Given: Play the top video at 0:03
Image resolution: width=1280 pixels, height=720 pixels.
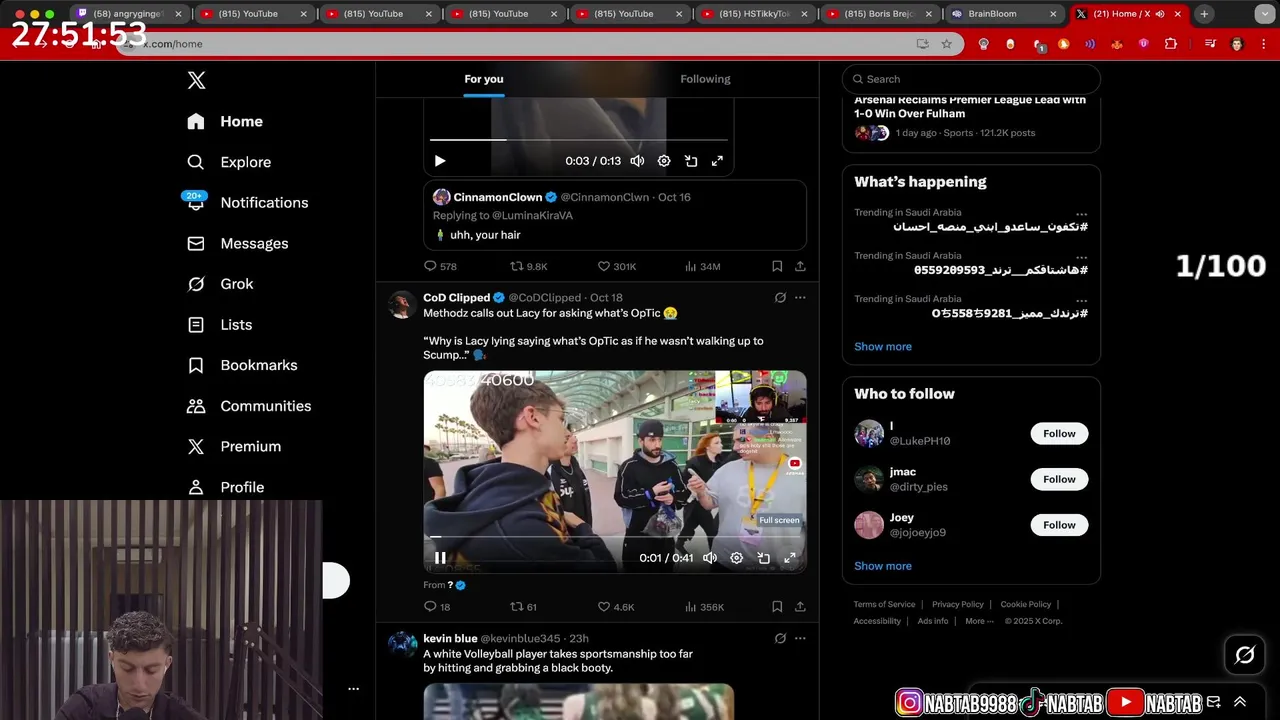Looking at the screenshot, I should click(440, 161).
